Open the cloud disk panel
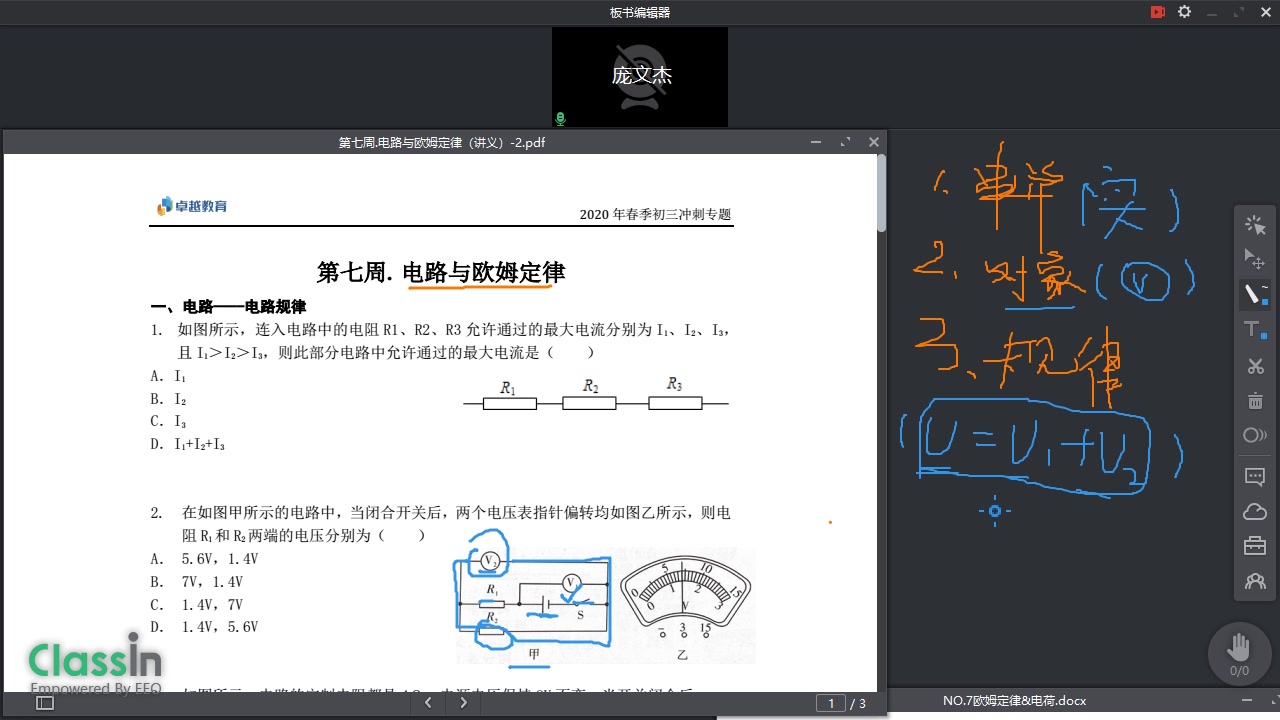1280x720 pixels. tap(1254, 511)
